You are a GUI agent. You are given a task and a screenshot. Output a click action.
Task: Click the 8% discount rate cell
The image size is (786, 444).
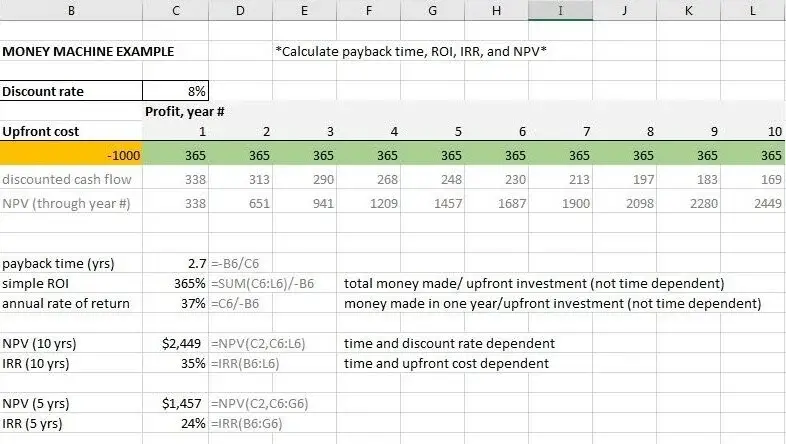(x=177, y=91)
